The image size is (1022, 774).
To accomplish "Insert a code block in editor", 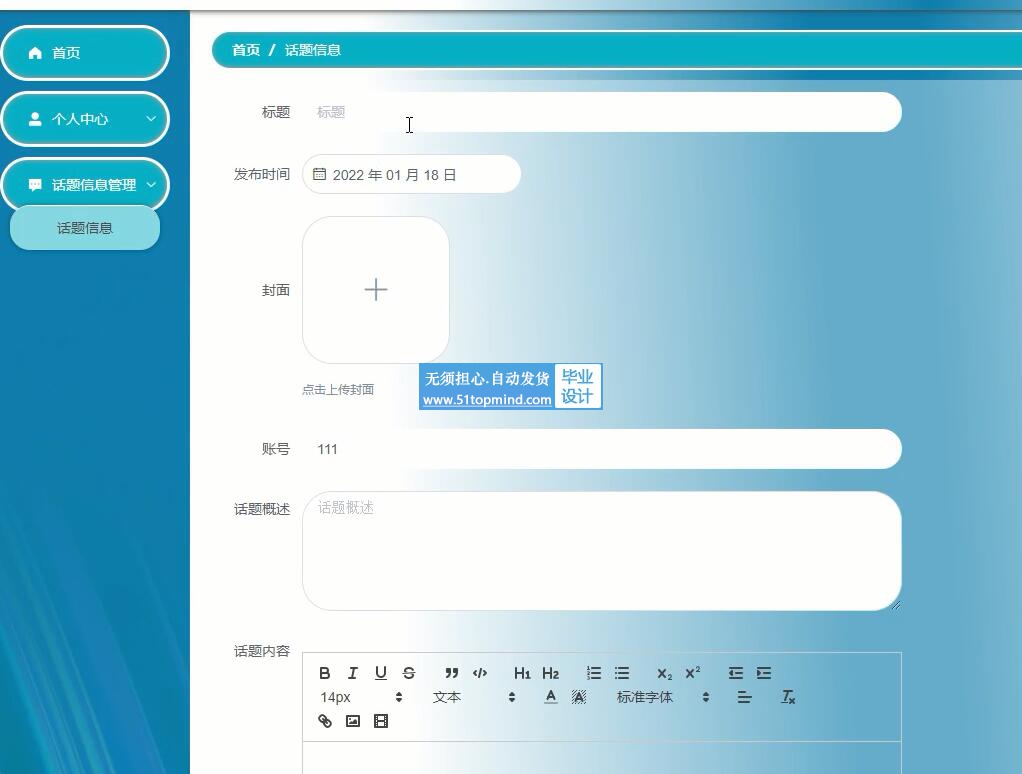I will pos(480,673).
